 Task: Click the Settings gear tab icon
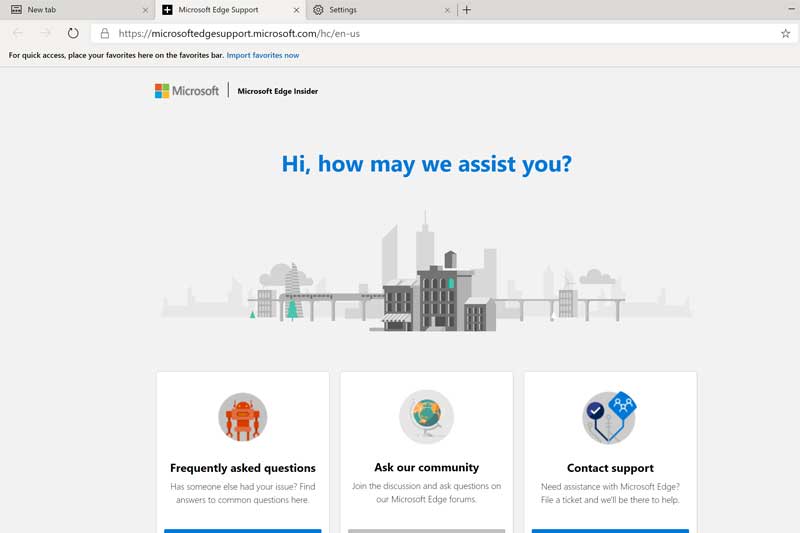[318, 10]
